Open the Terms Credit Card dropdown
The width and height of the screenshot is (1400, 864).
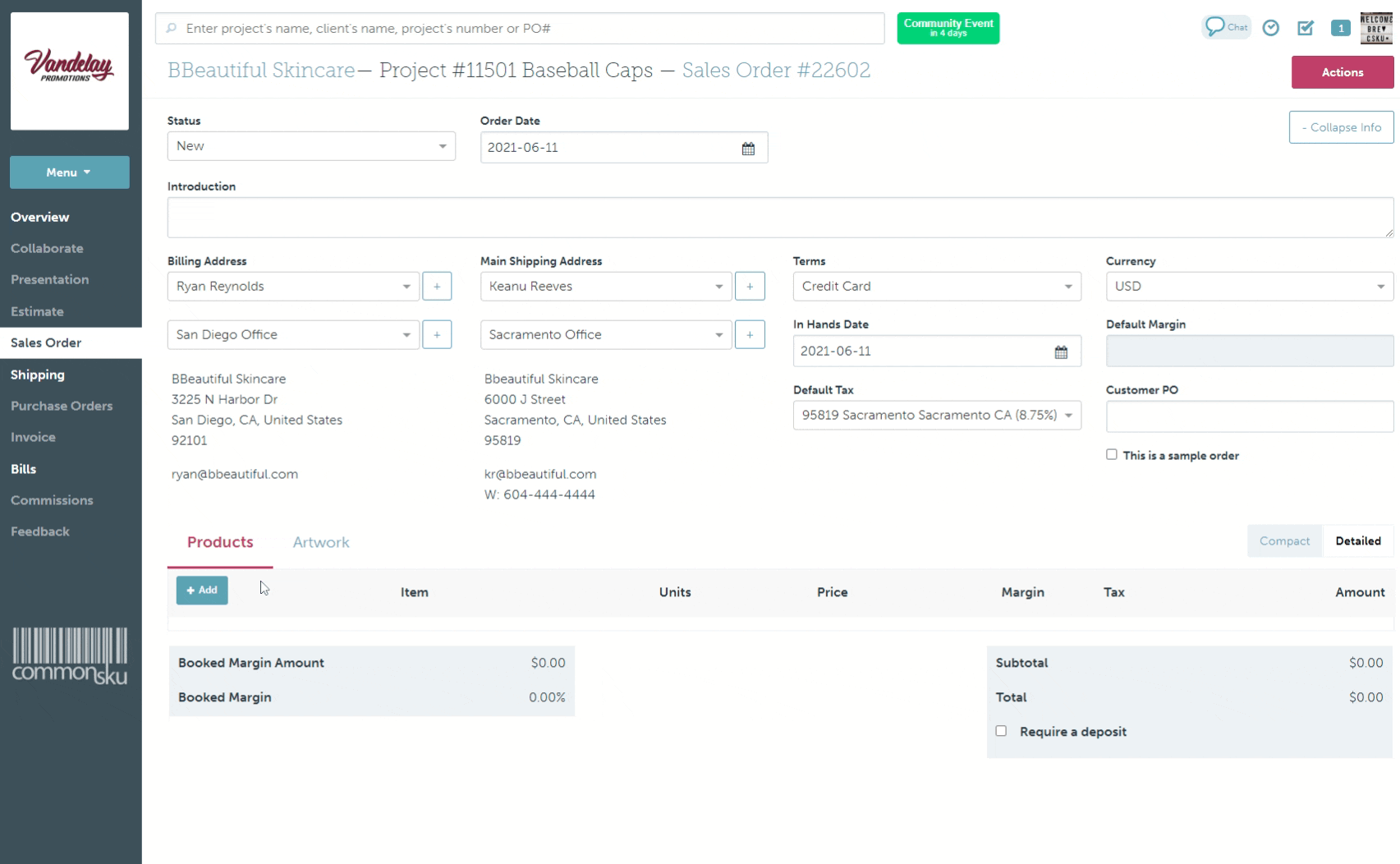click(x=936, y=287)
